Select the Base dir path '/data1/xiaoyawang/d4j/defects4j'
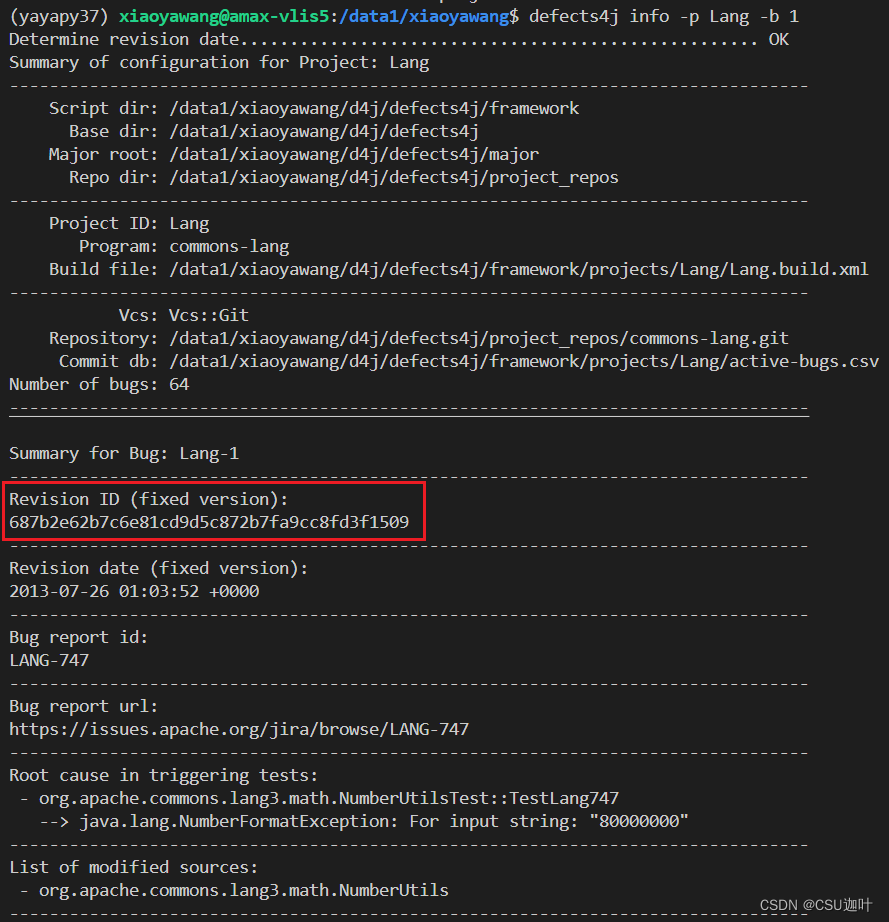This screenshot has width=889, height=922. click(324, 131)
